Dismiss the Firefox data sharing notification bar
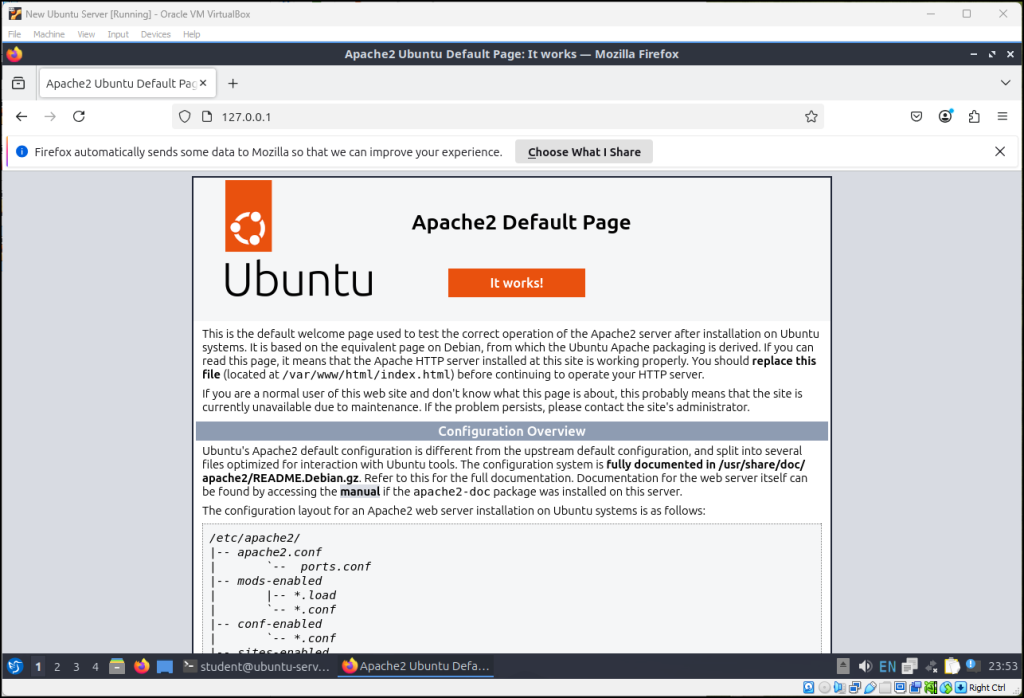The width and height of the screenshot is (1024, 698). point(1000,151)
